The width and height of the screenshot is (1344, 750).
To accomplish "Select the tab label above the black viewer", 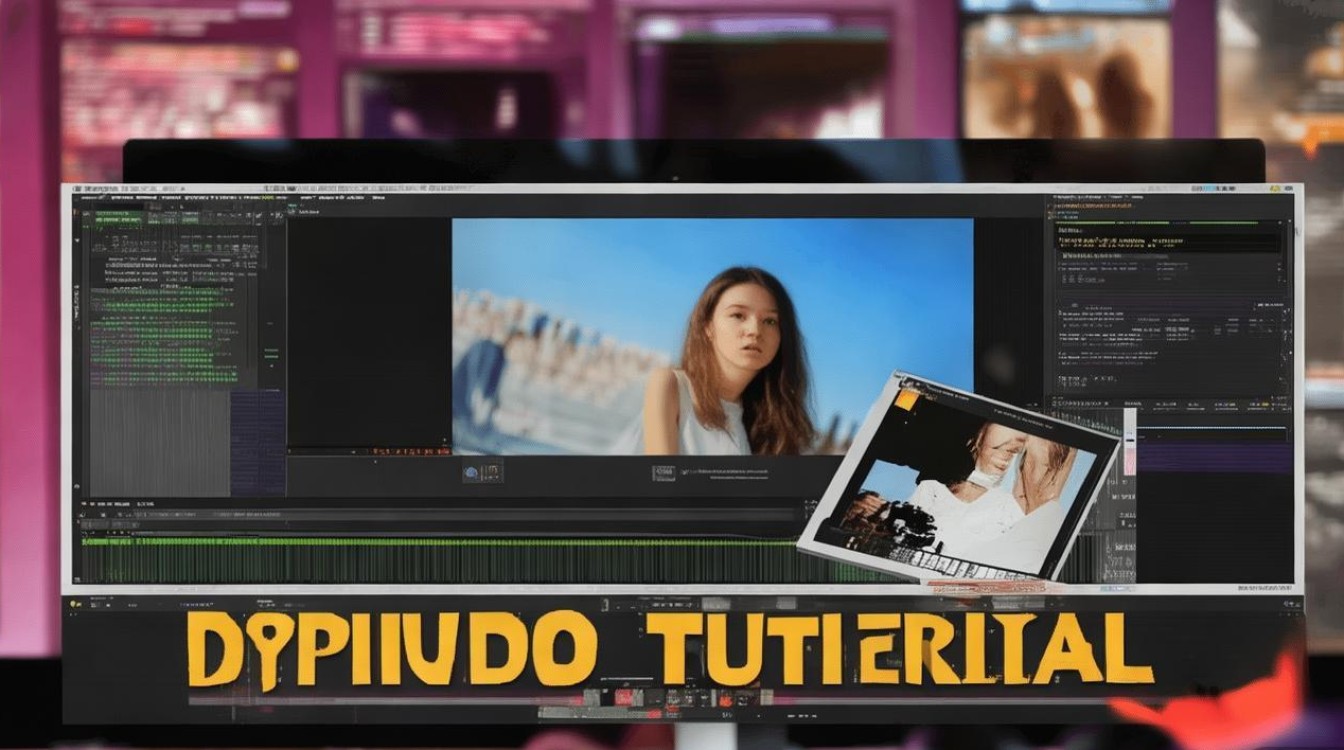I will 306,211.
